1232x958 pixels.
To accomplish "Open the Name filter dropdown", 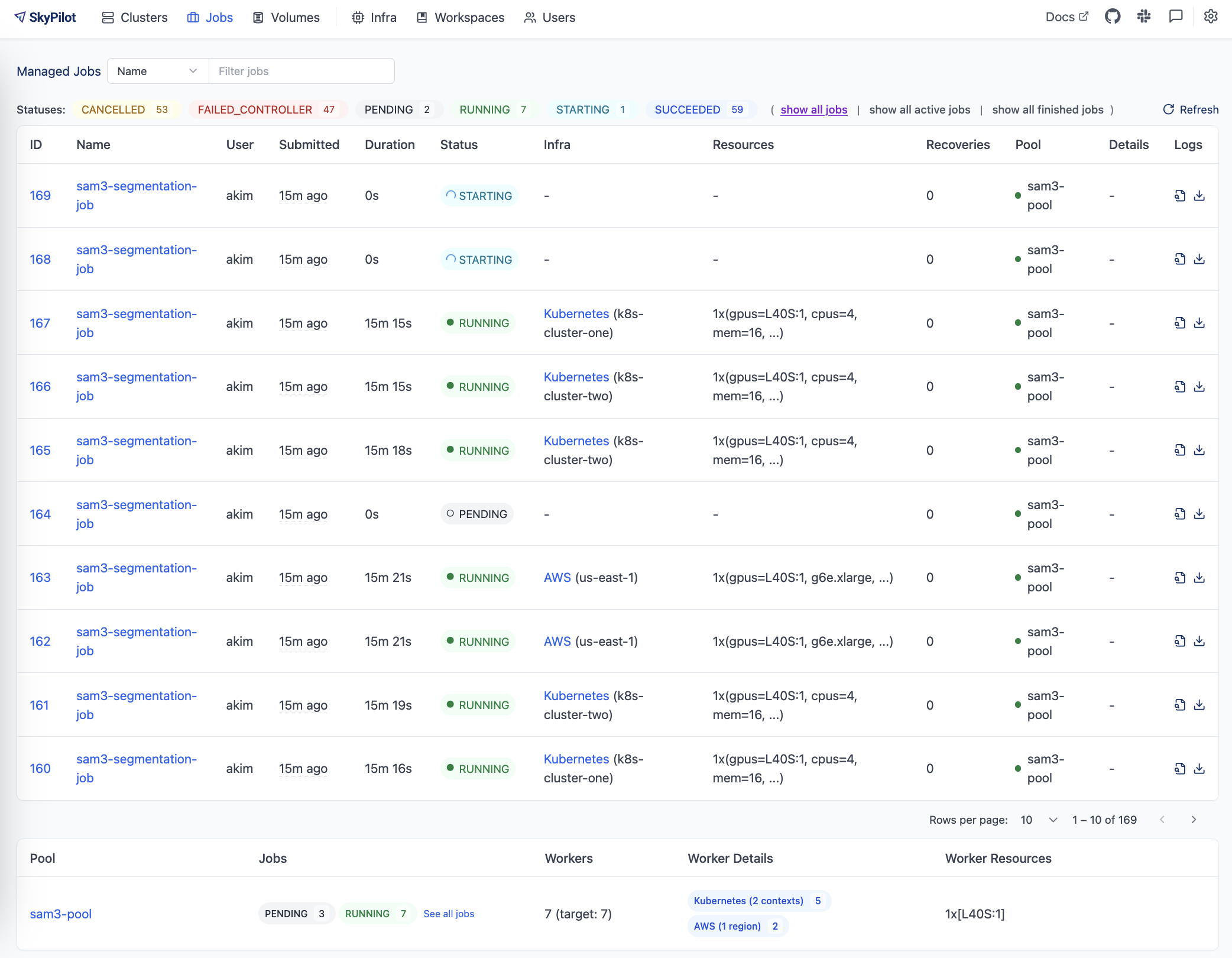I will point(157,71).
